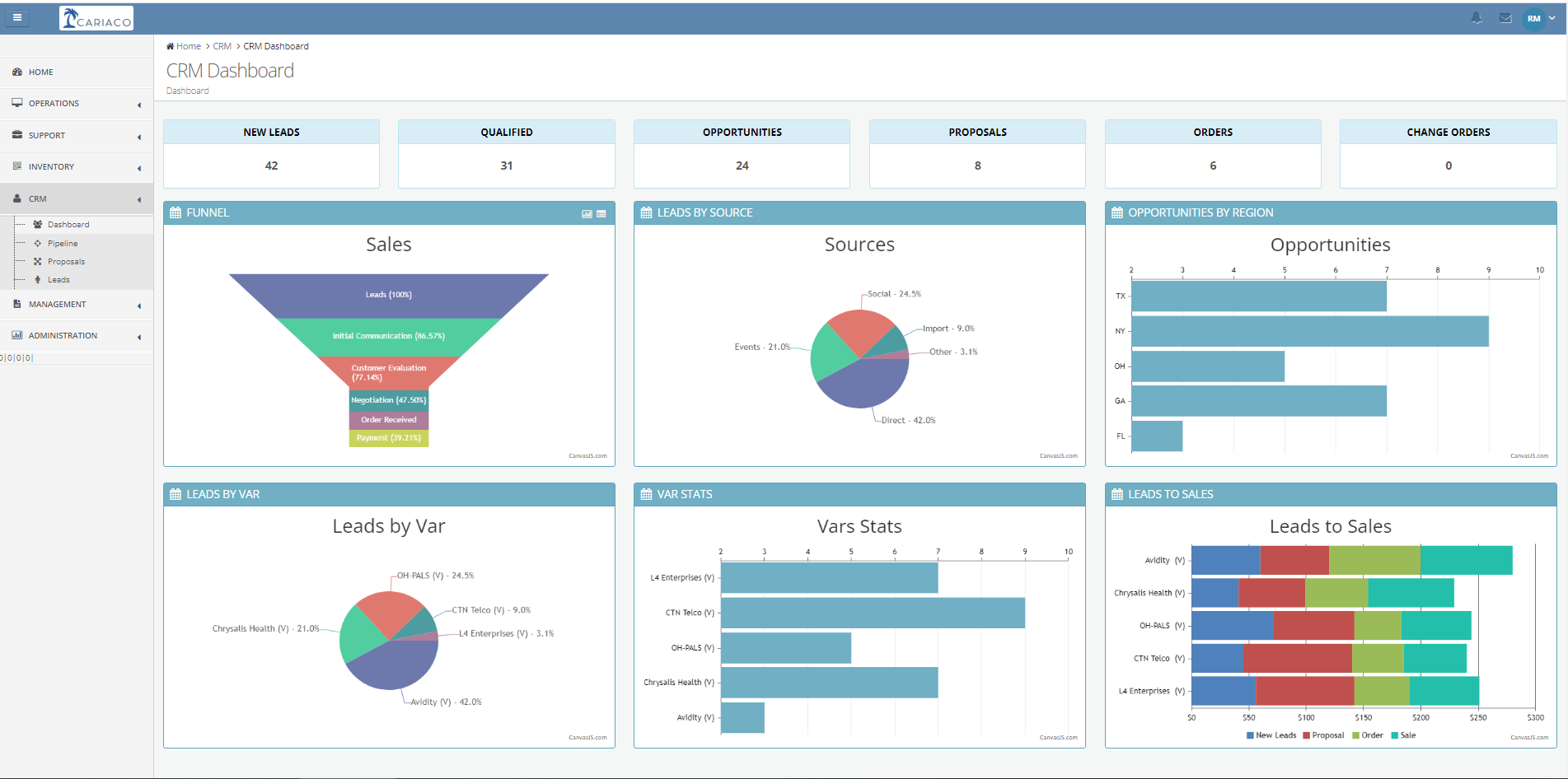This screenshot has width=1568, height=779.
Task: Follow the CRM breadcrumb link
Action: coord(222,46)
